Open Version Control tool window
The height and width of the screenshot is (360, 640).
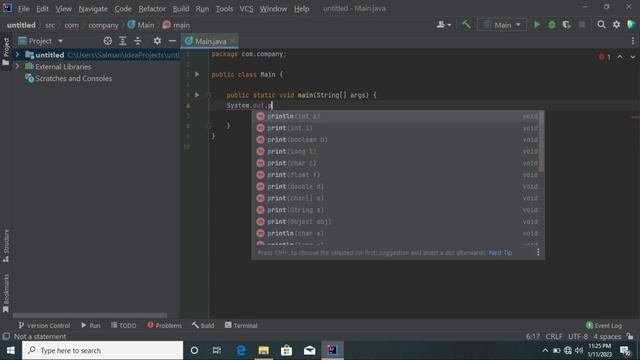tap(44, 325)
